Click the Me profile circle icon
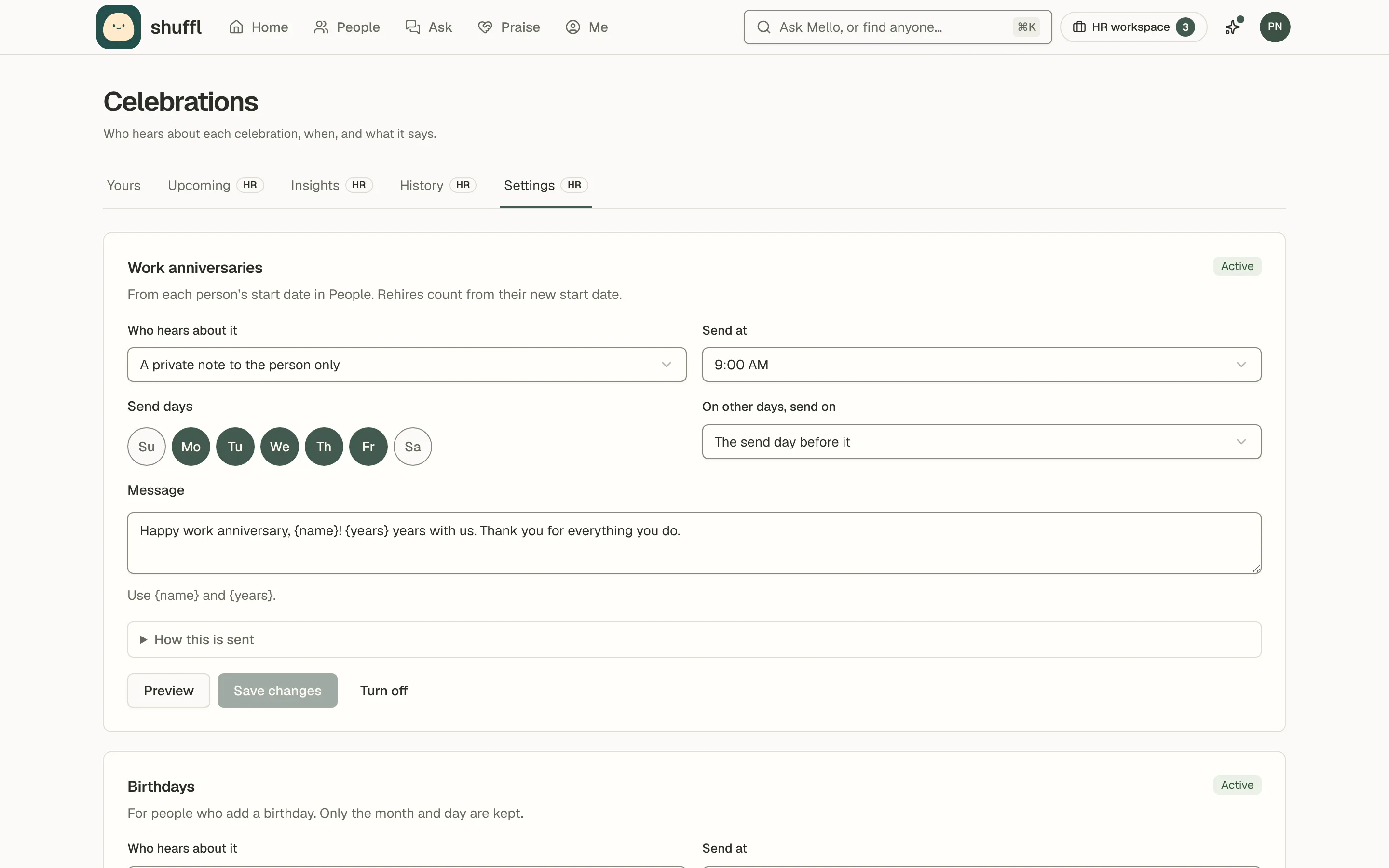The width and height of the screenshot is (1389, 868). pyautogui.click(x=573, y=27)
